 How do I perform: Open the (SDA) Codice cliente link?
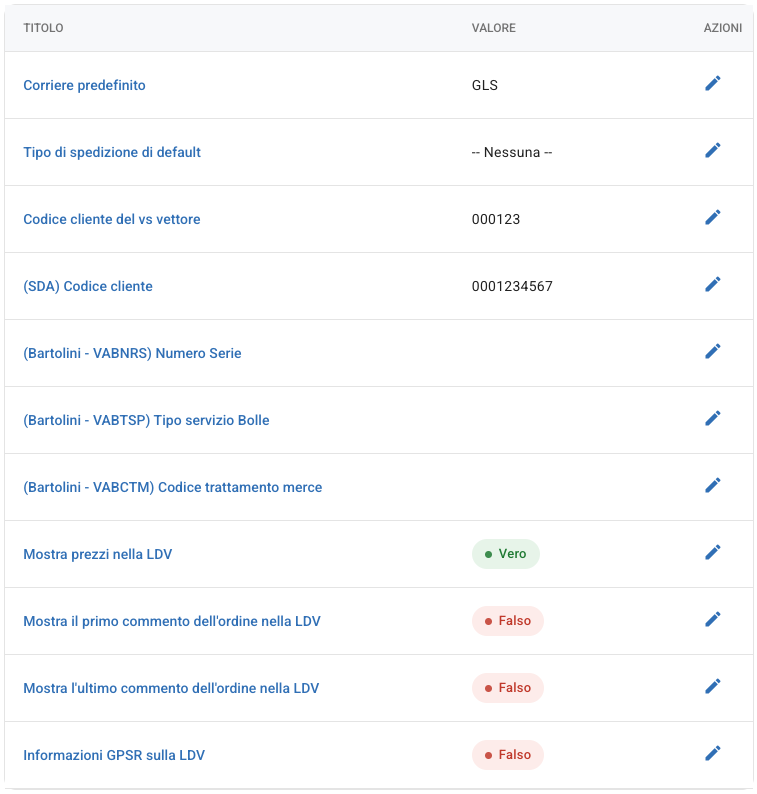tap(88, 286)
